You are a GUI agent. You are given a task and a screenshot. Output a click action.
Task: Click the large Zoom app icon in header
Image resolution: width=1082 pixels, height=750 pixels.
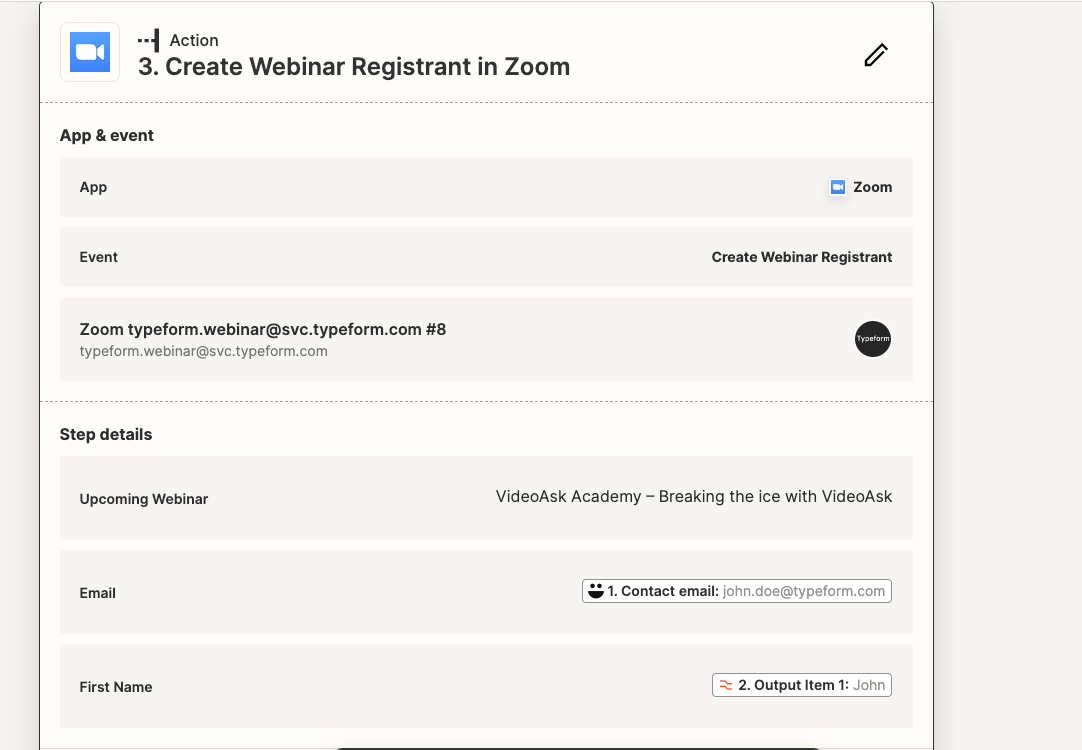90,52
